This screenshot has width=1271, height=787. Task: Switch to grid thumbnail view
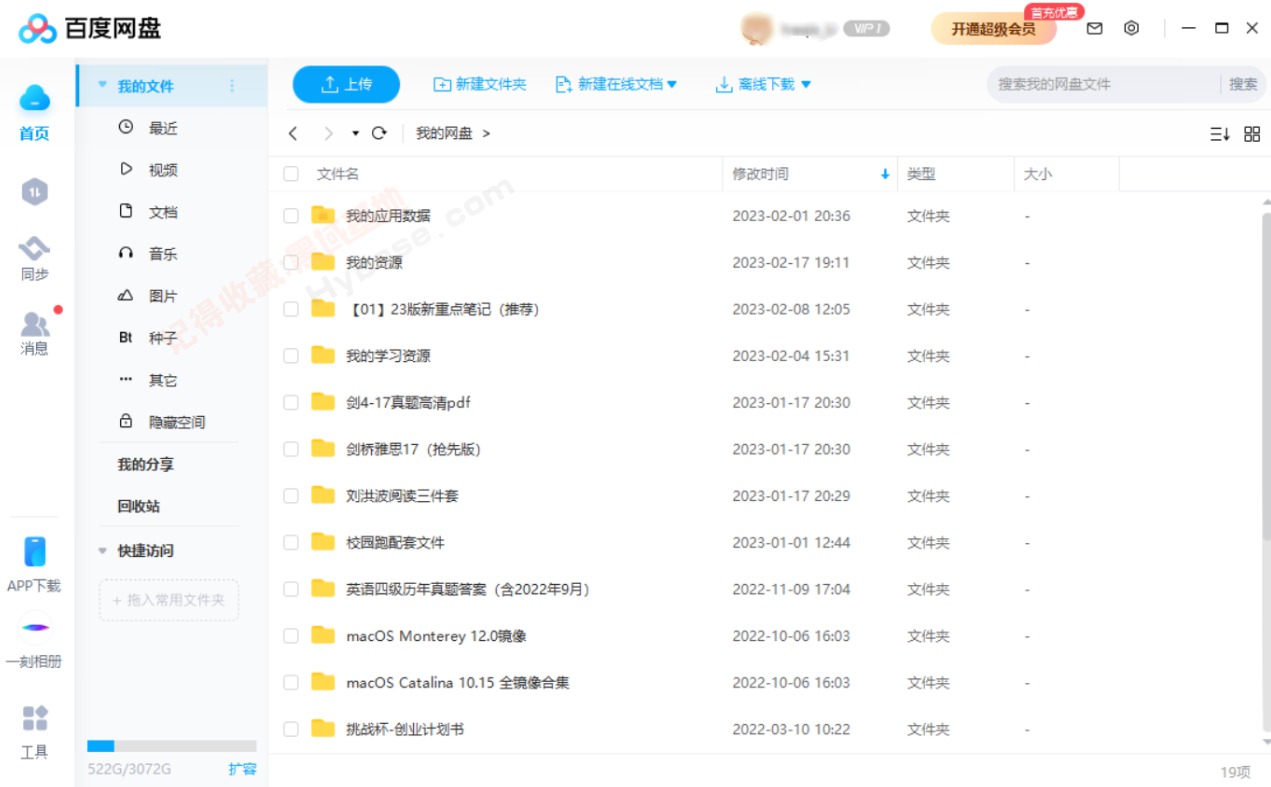coord(1252,134)
